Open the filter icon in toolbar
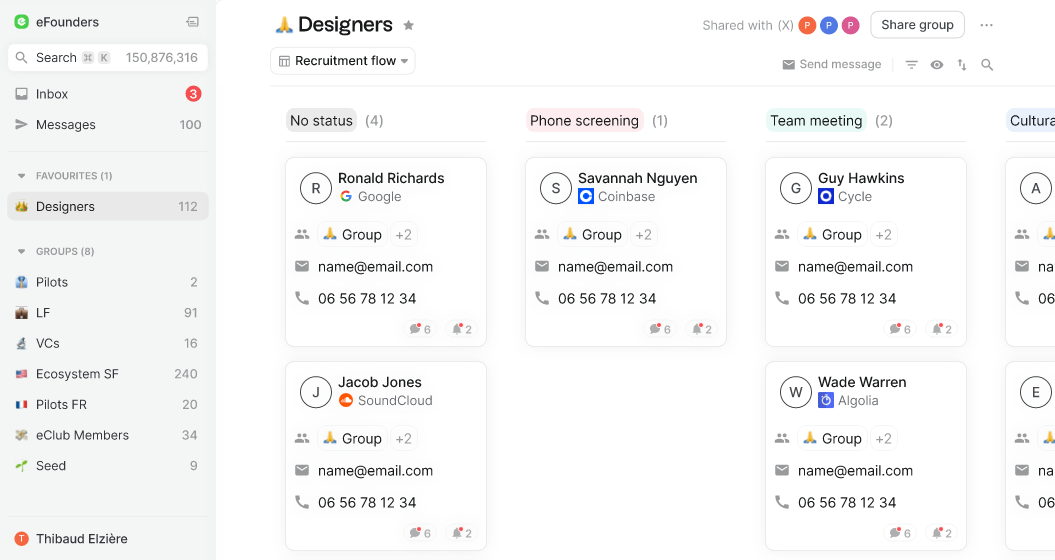Image resolution: width=1055 pixels, height=560 pixels. point(912,65)
